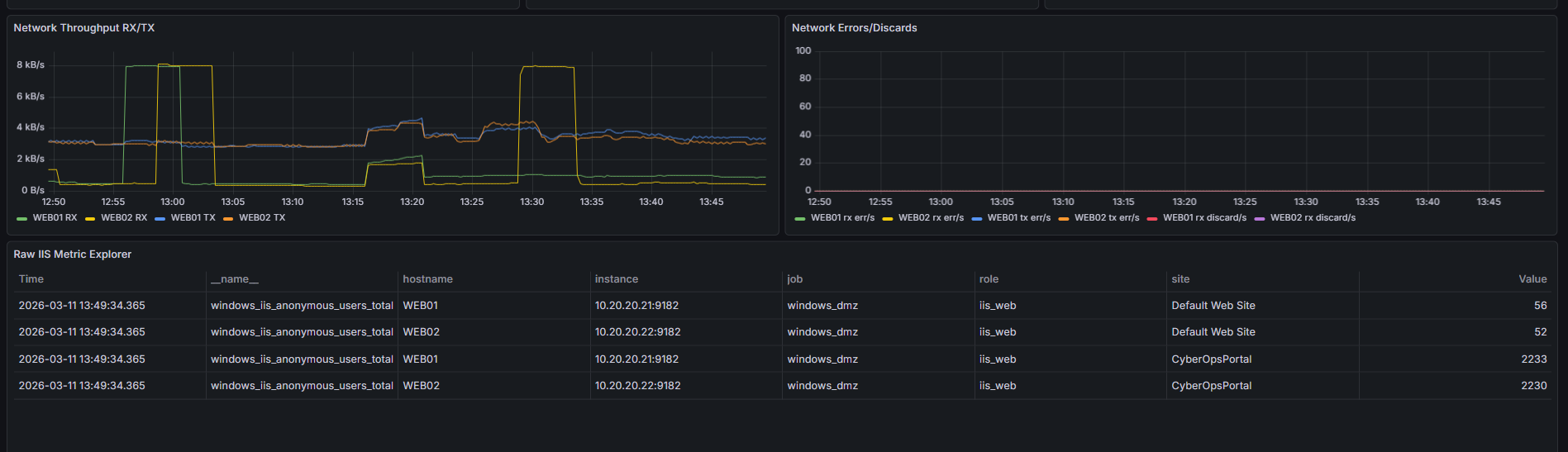Click the WEB02 tx err/s legend item
1568x452 pixels.
coord(1107,218)
